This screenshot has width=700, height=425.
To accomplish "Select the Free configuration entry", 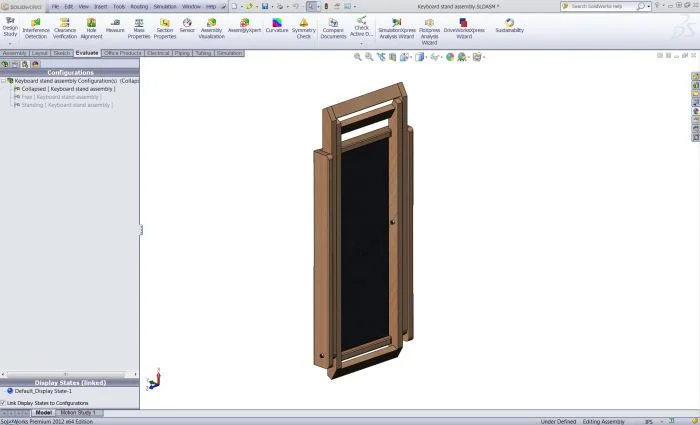I will 61,97.
